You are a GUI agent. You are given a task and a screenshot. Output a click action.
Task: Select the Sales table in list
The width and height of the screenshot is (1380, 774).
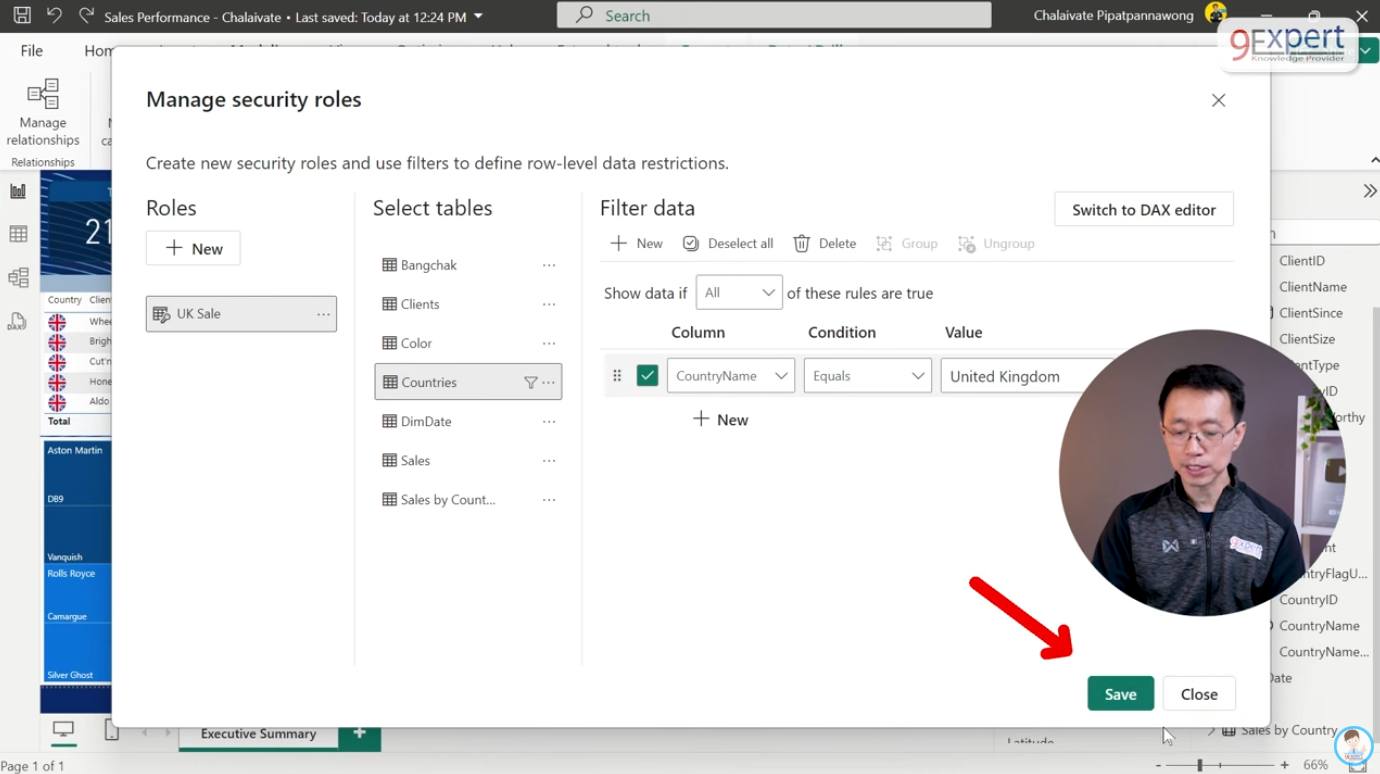coord(415,460)
